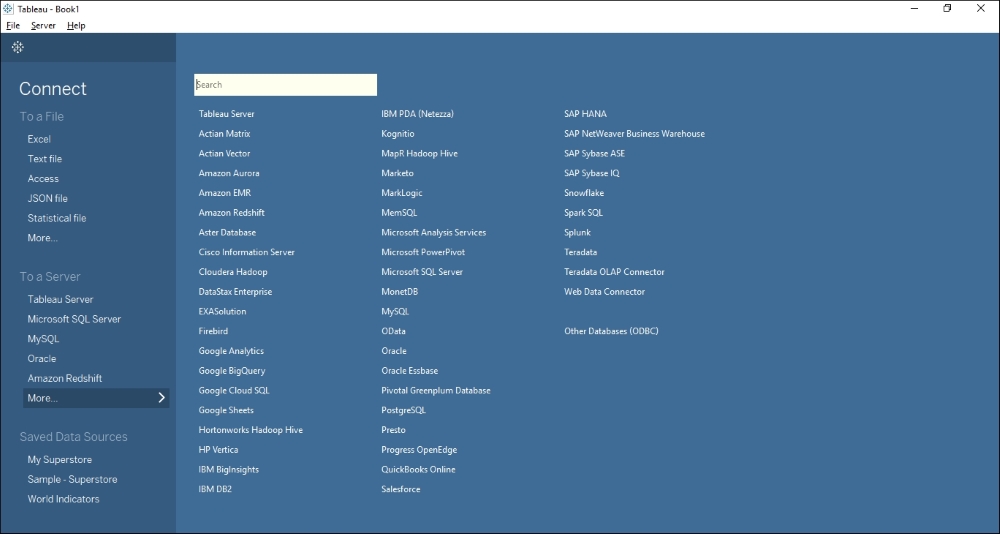Screen dimensions: 1000x534
Task: Select Cloudera Hadoop connector
Action: pos(233,272)
